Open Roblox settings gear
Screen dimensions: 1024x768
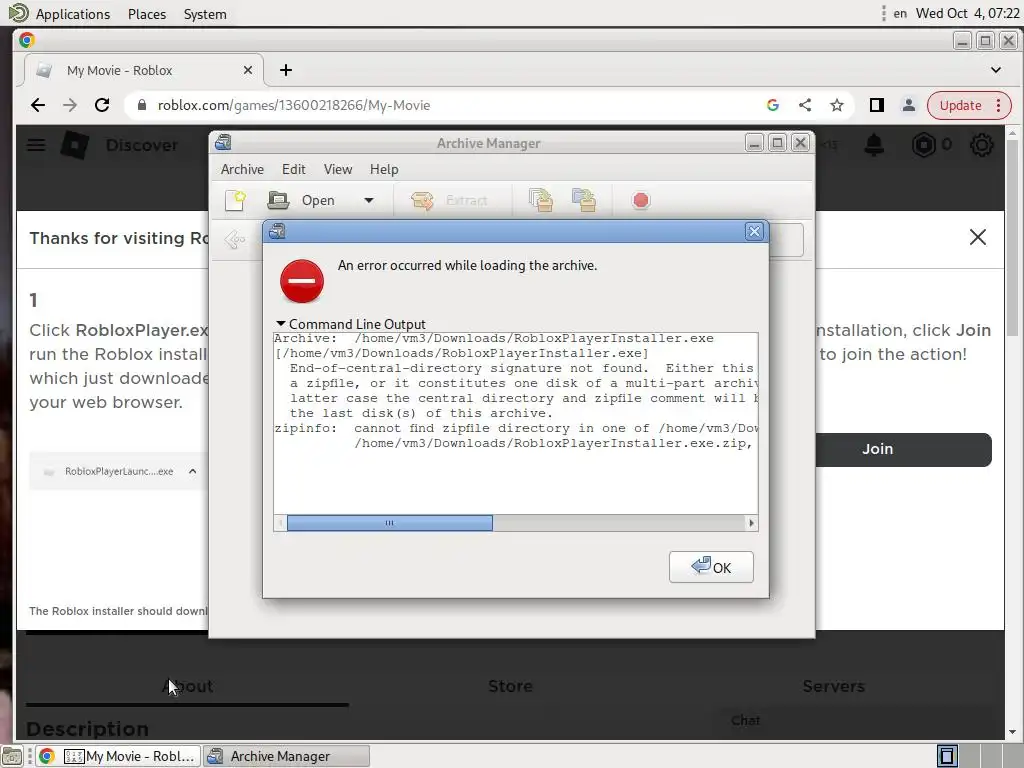[x=982, y=145]
